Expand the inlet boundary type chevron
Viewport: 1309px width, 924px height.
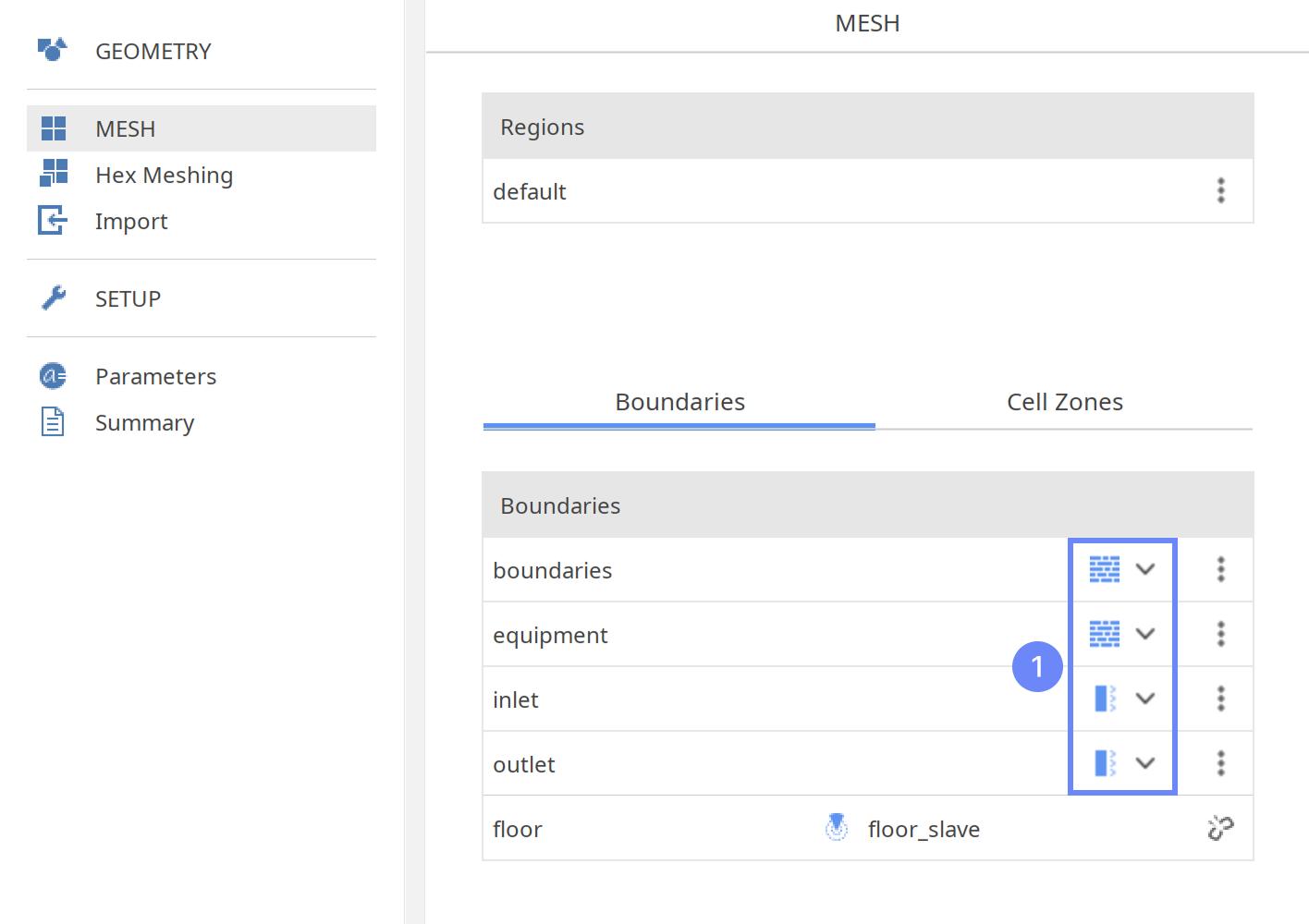tap(1145, 699)
